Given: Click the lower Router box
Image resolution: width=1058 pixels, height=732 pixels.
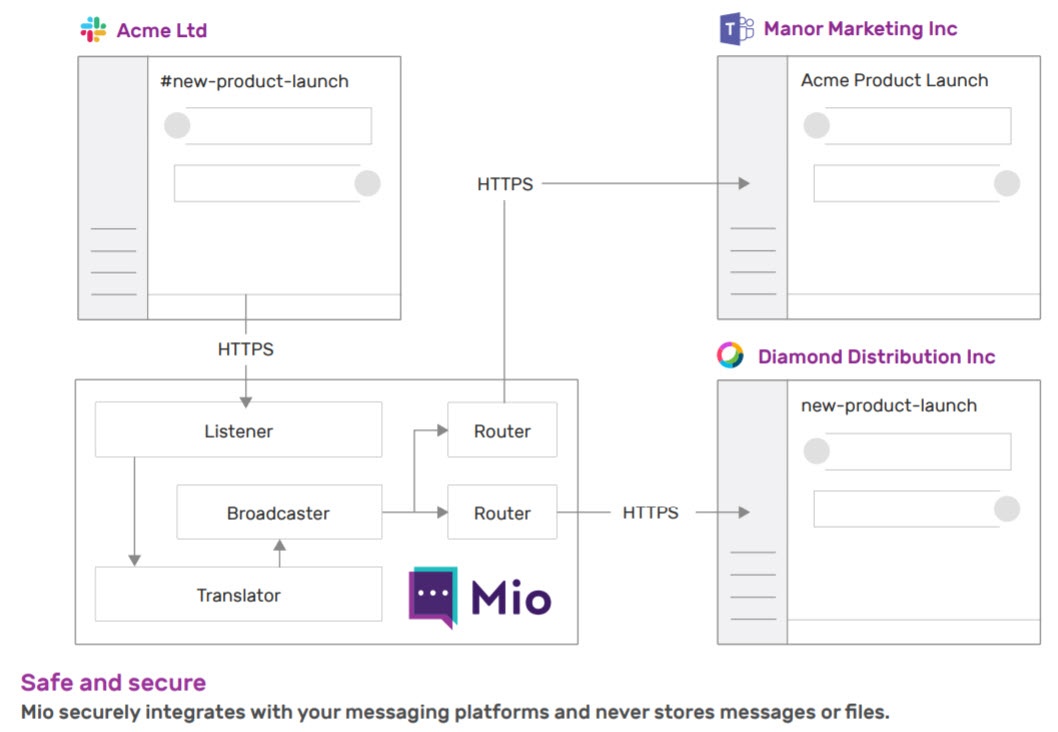Looking at the screenshot, I should point(502,512).
